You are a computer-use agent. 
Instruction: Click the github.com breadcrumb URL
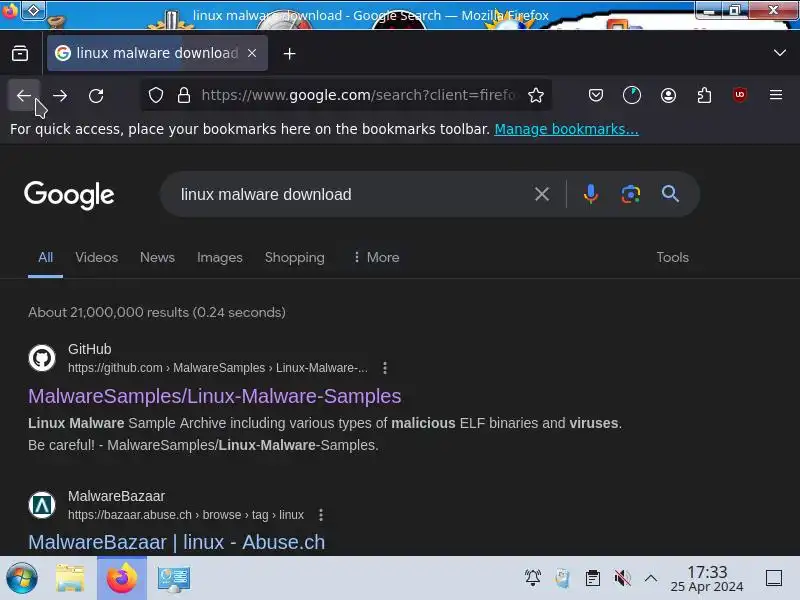click(218, 368)
